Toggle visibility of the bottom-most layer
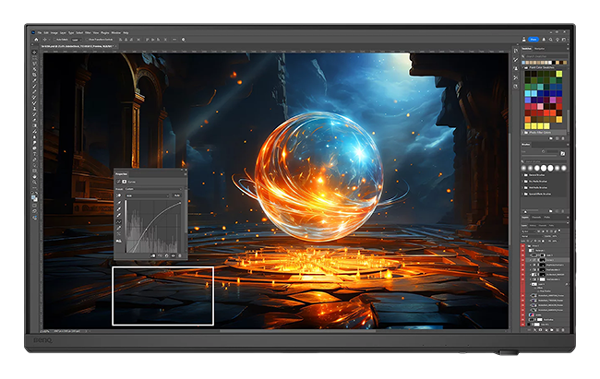The height and width of the screenshot is (379, 600). point(523,325)
